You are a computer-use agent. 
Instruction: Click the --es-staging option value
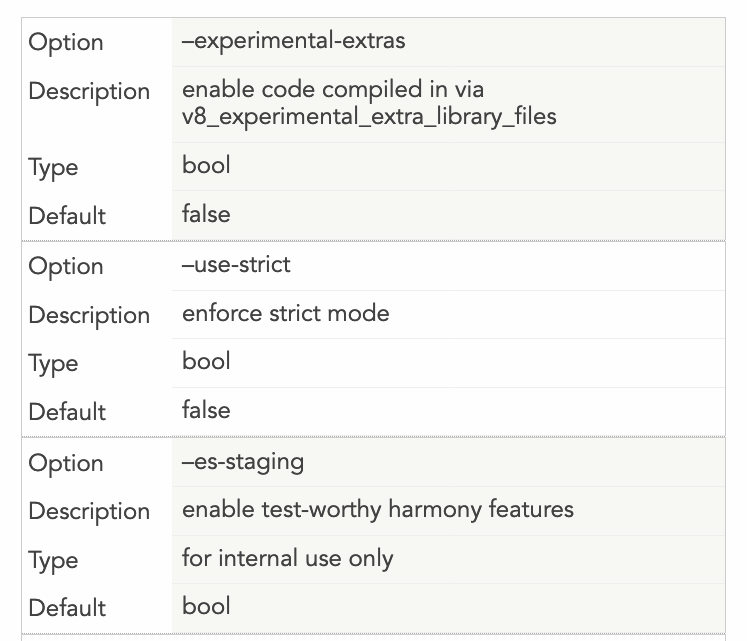coord(243,461)
